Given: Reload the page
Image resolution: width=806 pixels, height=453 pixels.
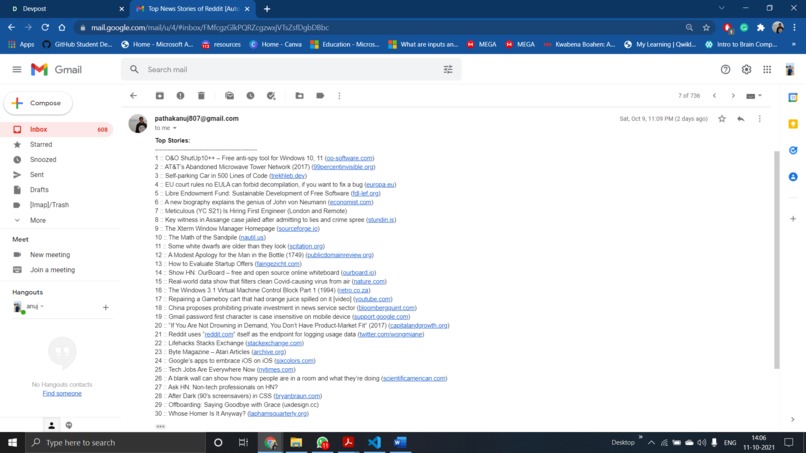Looking at the screenshot, I should tap(45, 27).
